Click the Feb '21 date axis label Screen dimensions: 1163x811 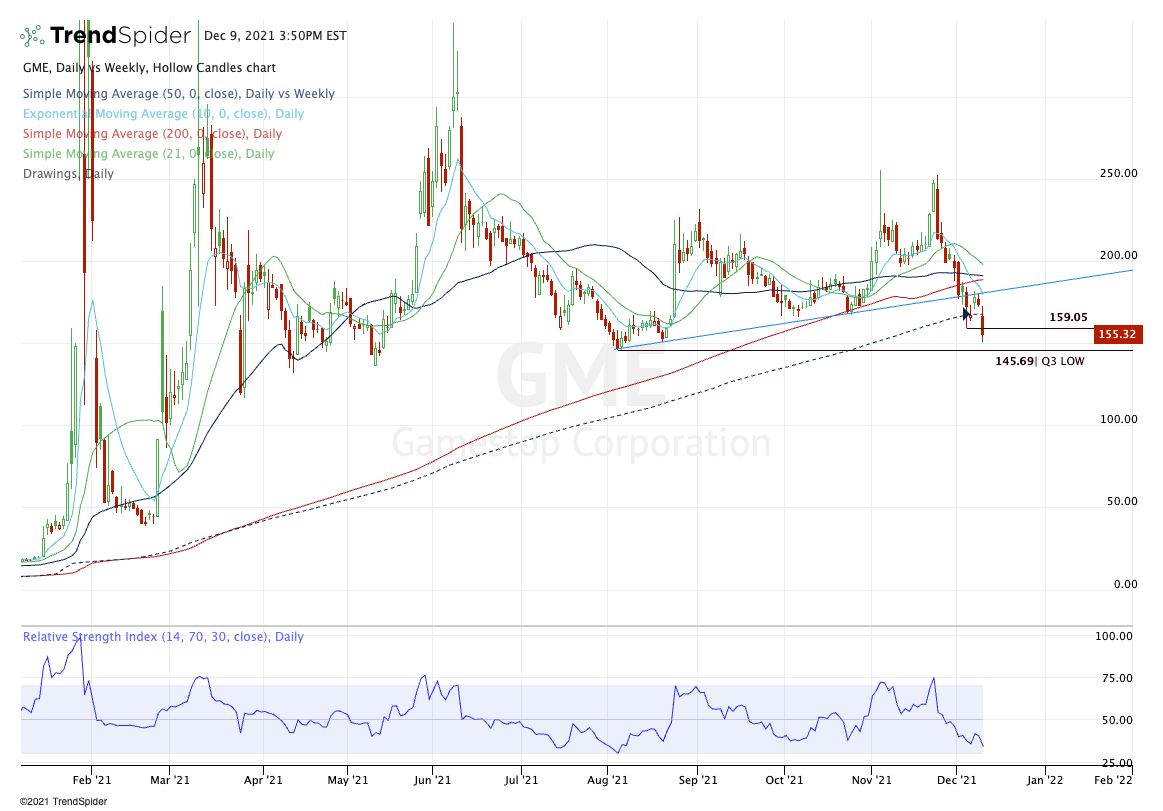[x=92, y=780]
